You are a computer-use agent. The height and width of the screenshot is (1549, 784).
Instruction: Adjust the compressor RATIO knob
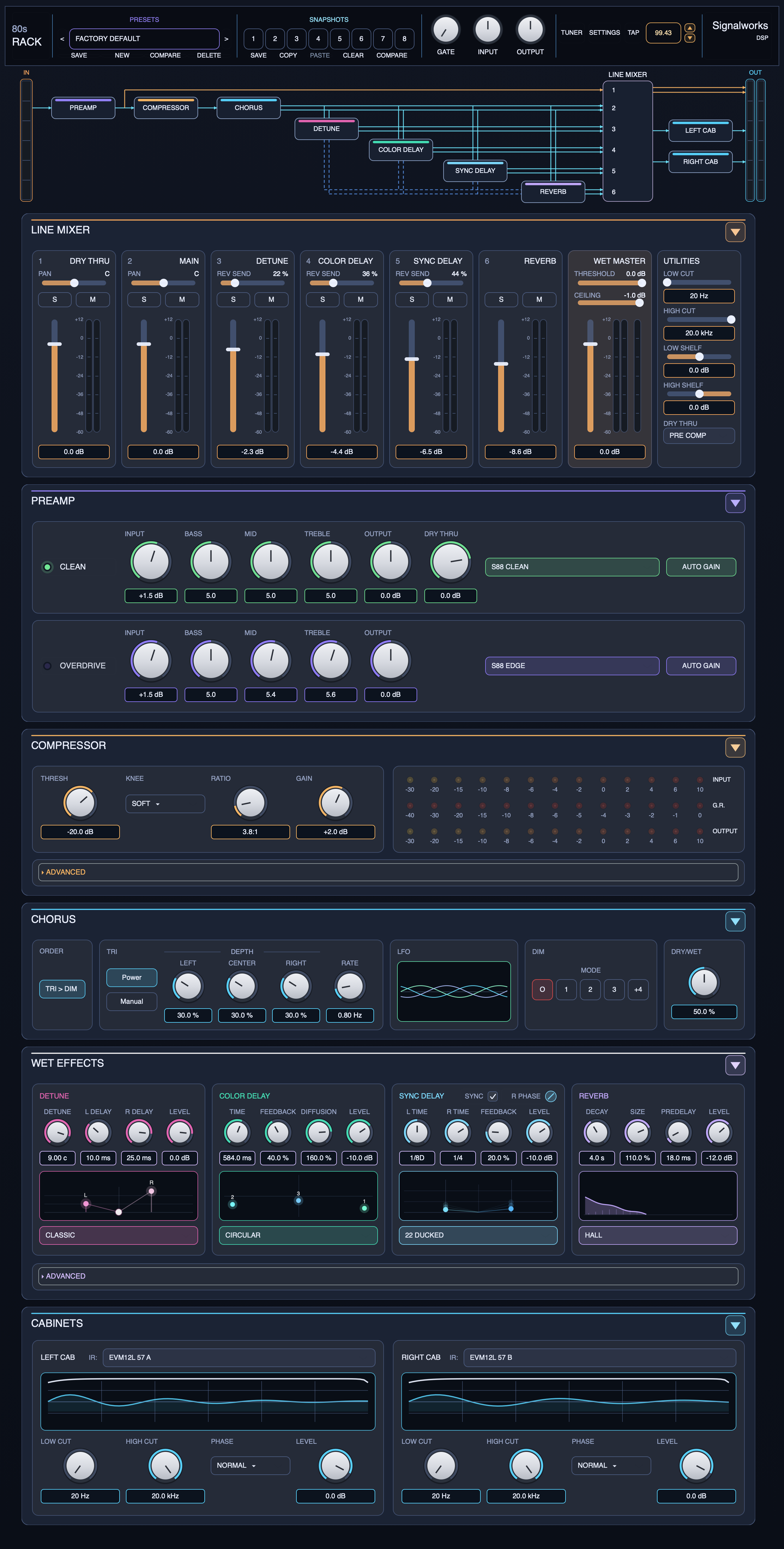(x=250, y=803)
